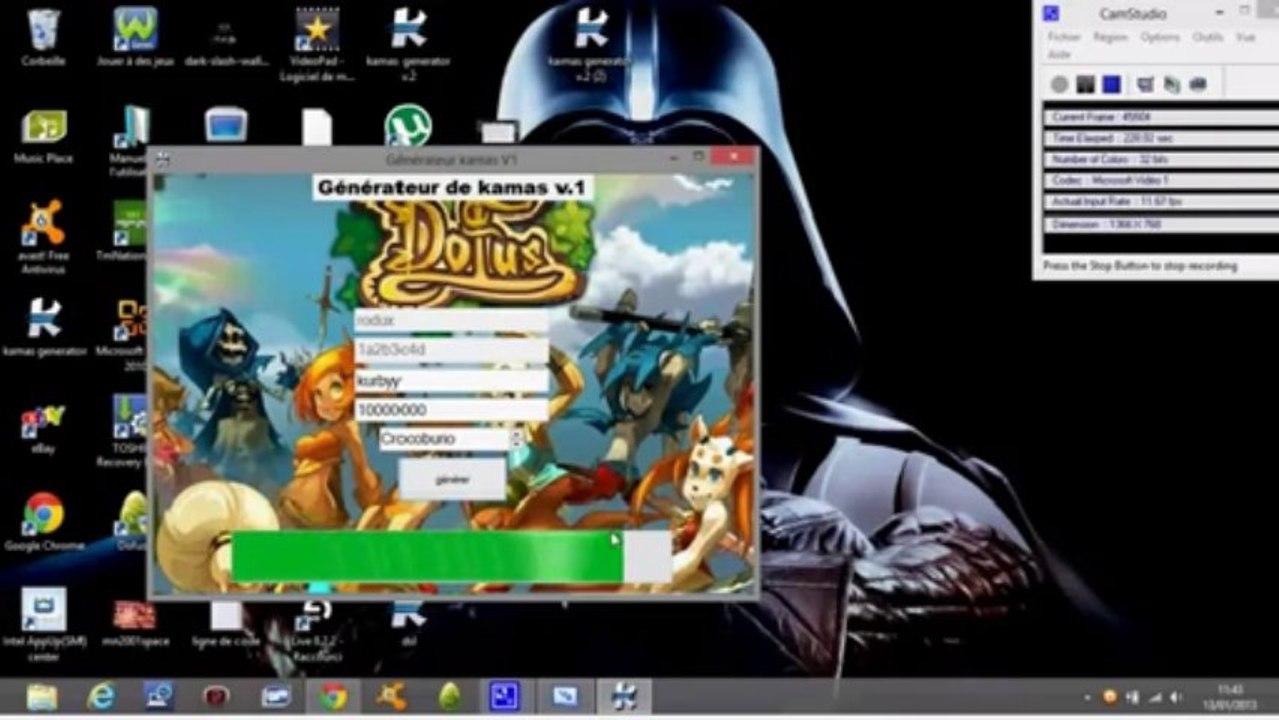This screenshot has width=1279, height=720.
Task: Open the Fichier menu in CamStudio
Action: [x=1064, y=37]
